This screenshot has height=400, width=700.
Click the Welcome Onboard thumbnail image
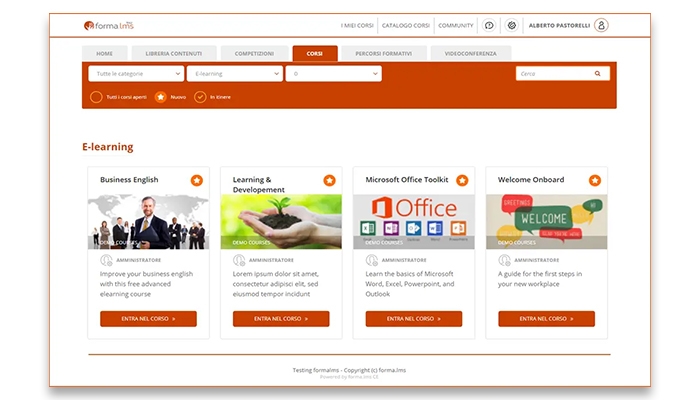pyautogui.click(x=546, y=221)
